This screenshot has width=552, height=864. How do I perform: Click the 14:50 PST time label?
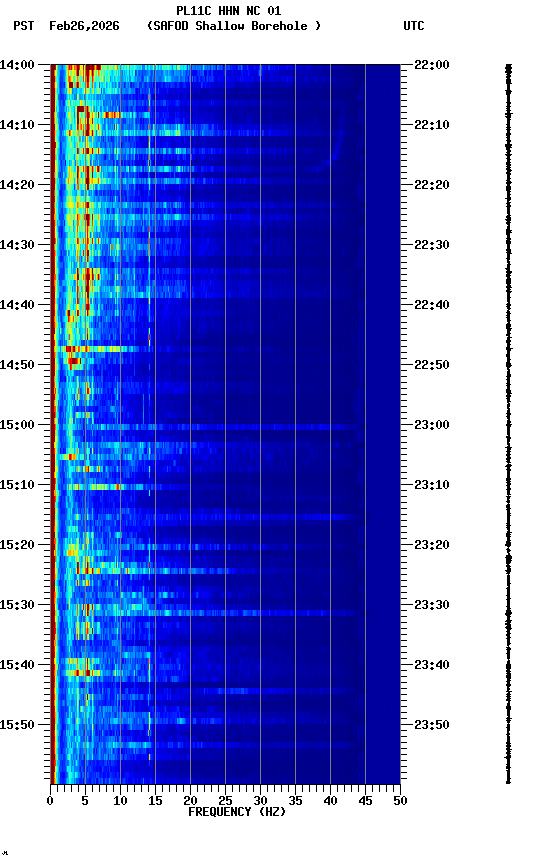[17, 365]
